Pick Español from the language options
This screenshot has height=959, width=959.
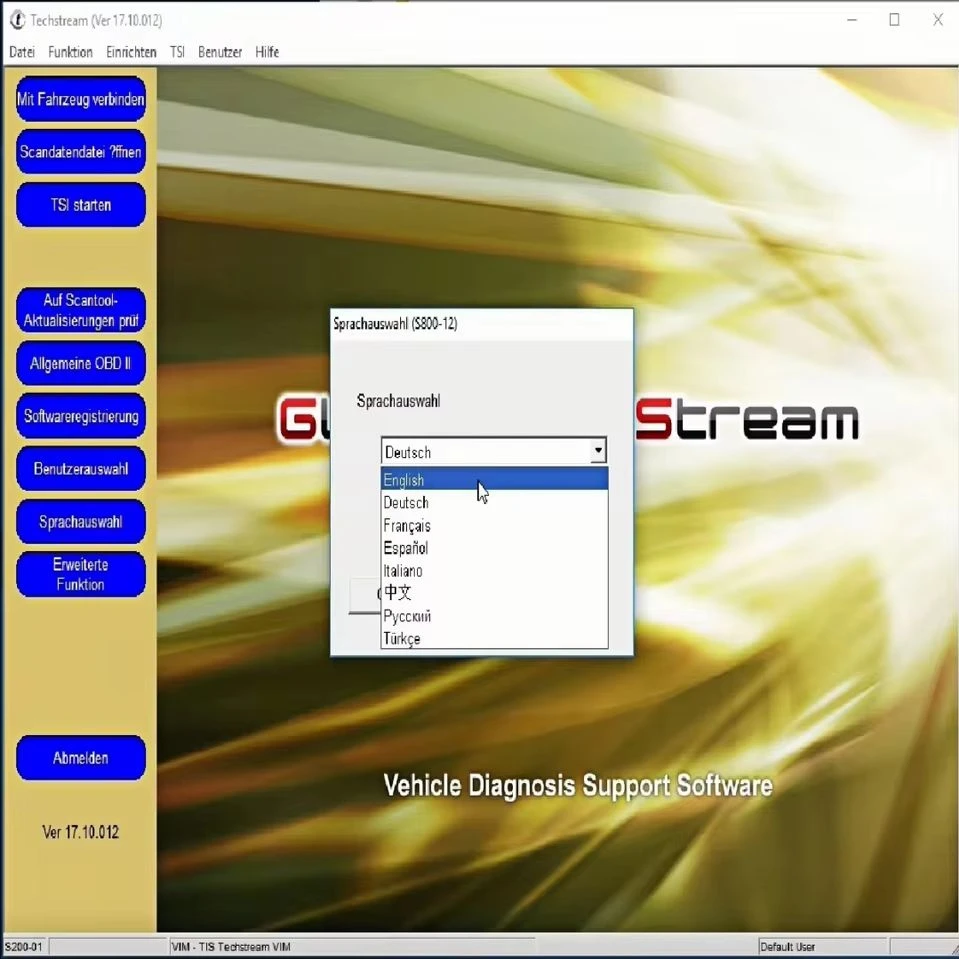pos(494,548)
